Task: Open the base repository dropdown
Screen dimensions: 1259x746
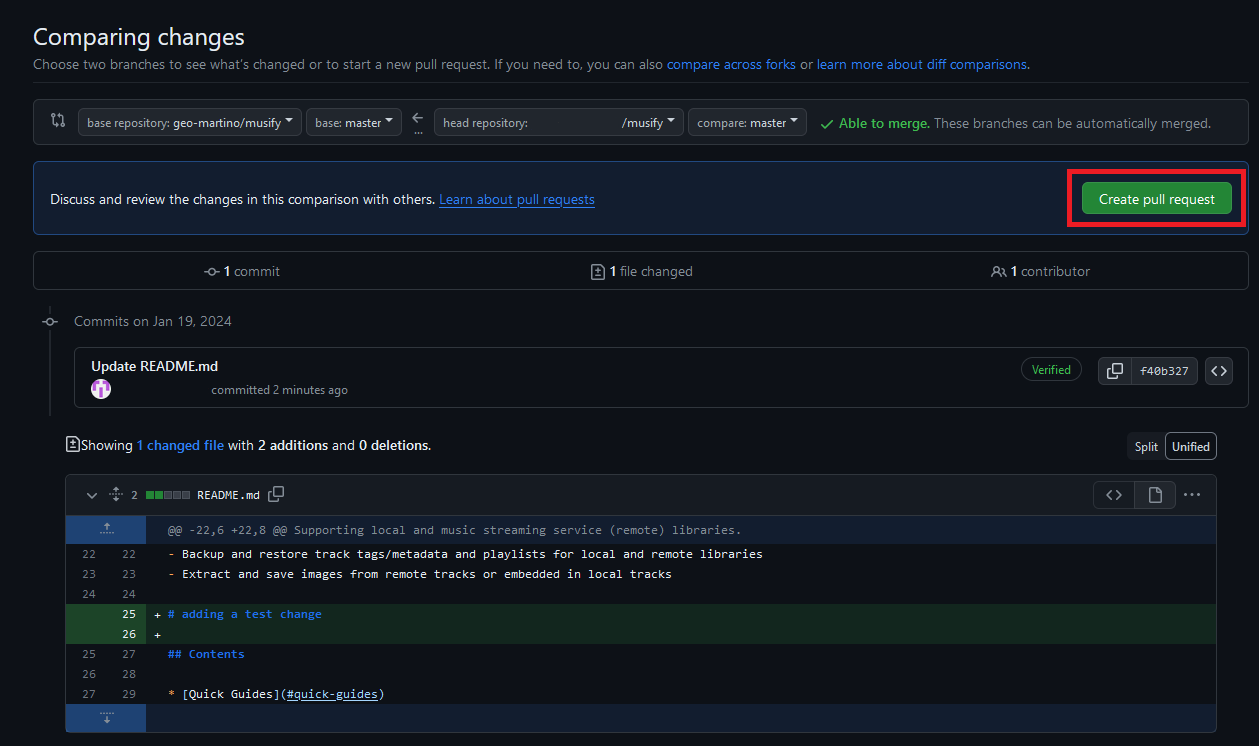Action: click(x=190, y=123)
